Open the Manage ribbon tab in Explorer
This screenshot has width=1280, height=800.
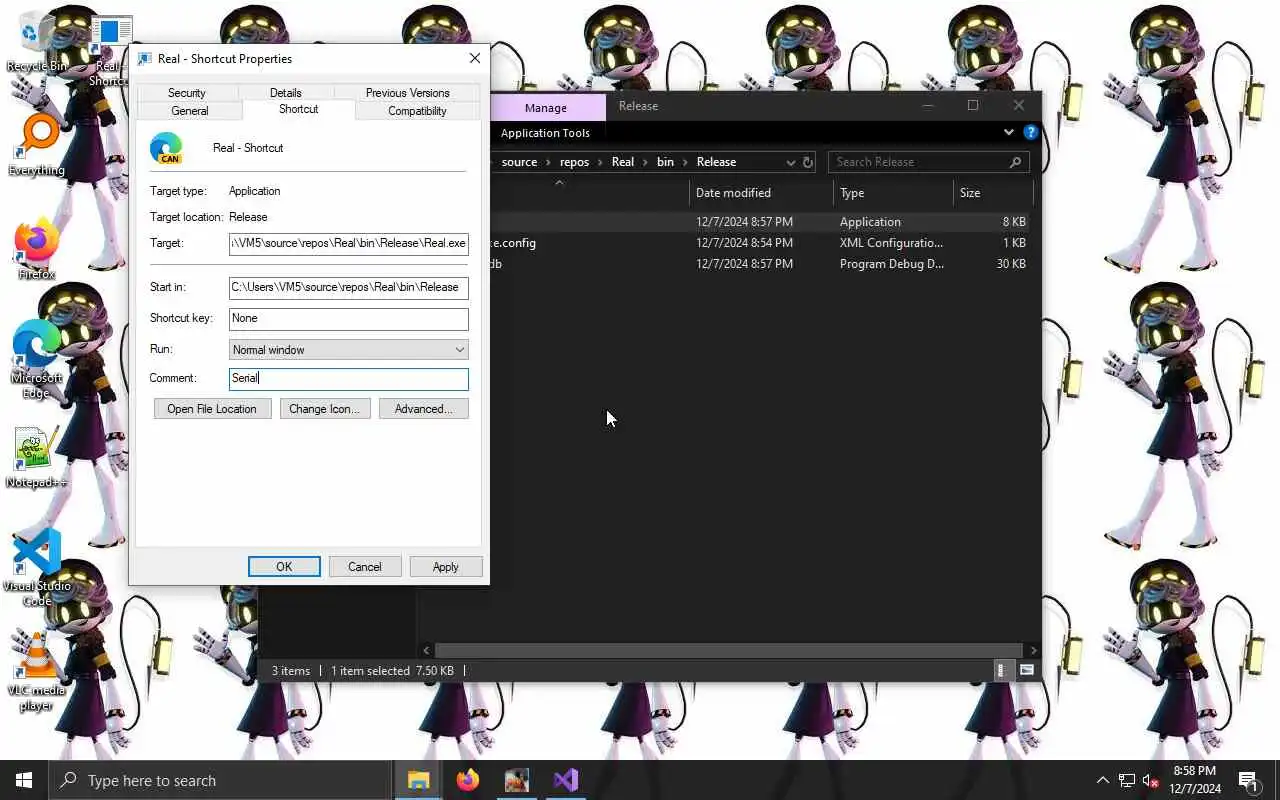pyautogui.click(x=545, y=108)
